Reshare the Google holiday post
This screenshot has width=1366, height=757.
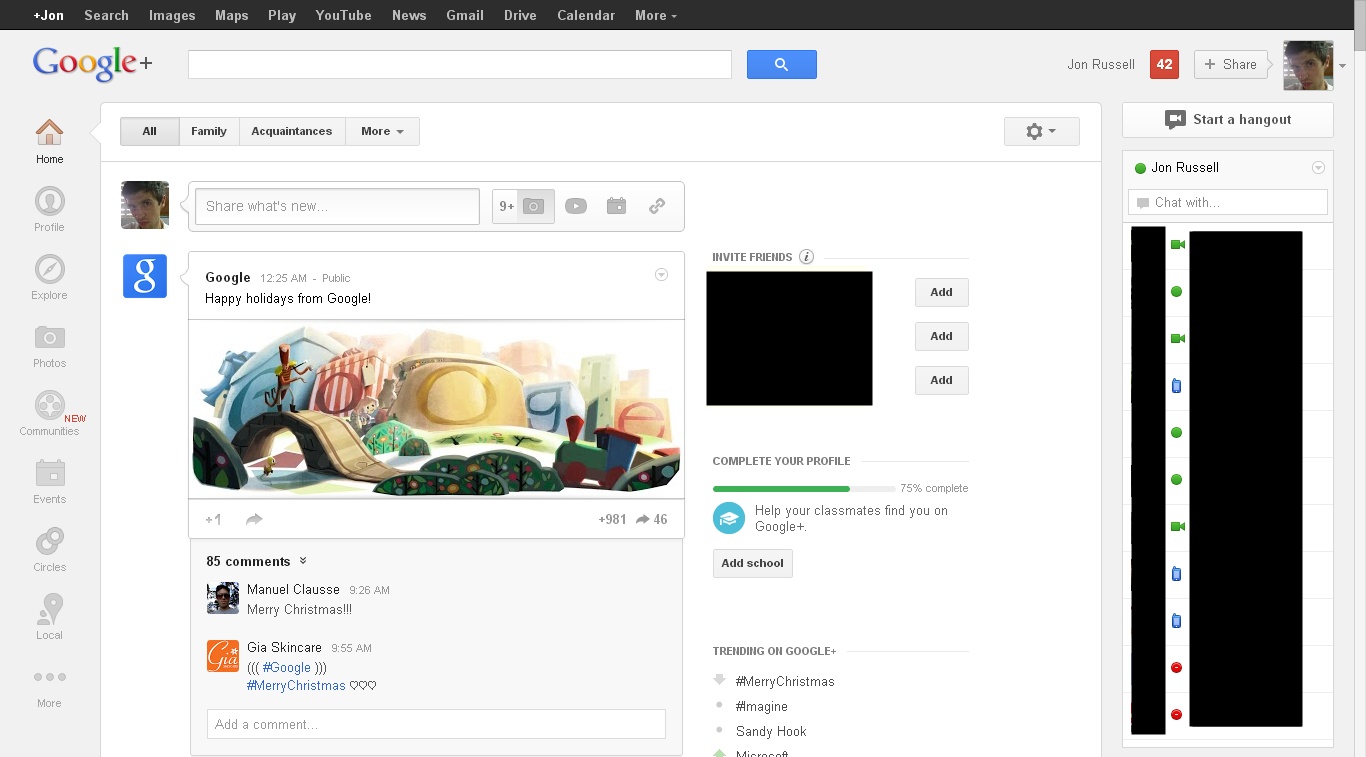pos(254,519)
